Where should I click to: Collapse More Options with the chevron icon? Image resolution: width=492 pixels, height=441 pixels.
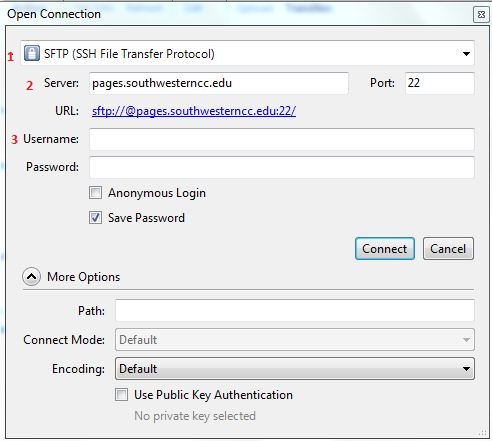(31, 277)
